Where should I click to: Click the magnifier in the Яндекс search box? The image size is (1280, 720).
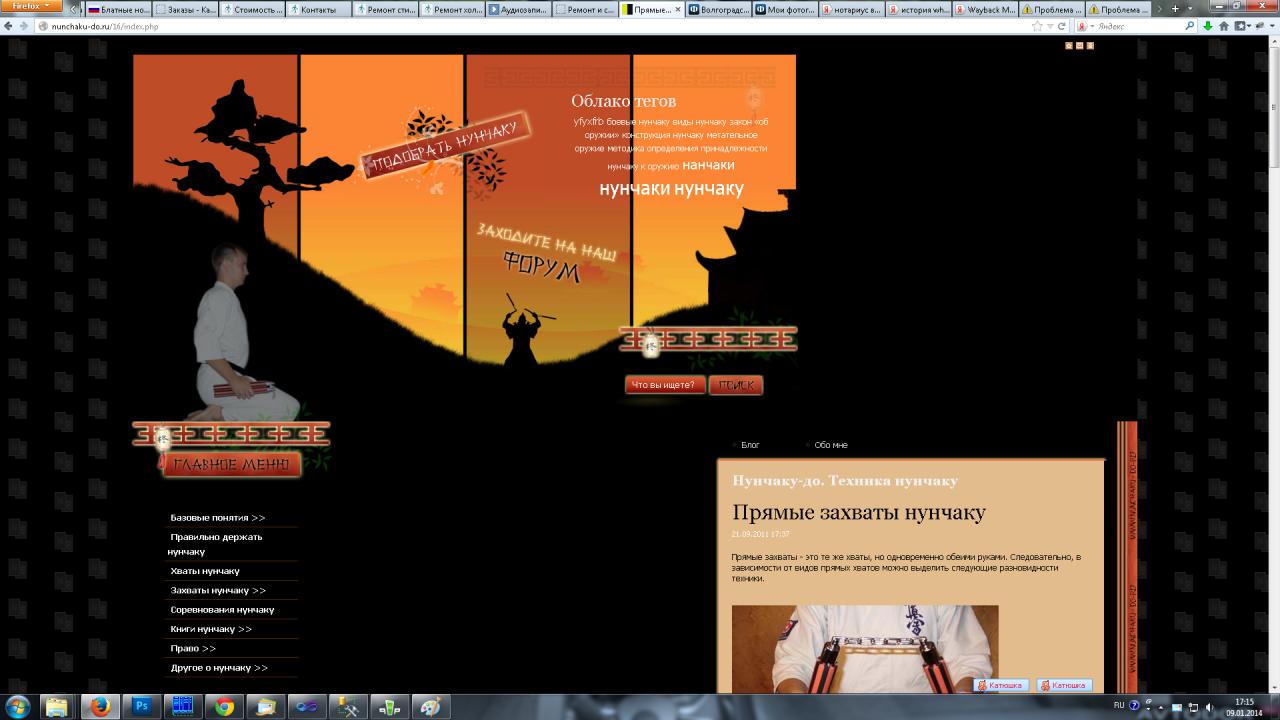click(x=1191, y=26)
